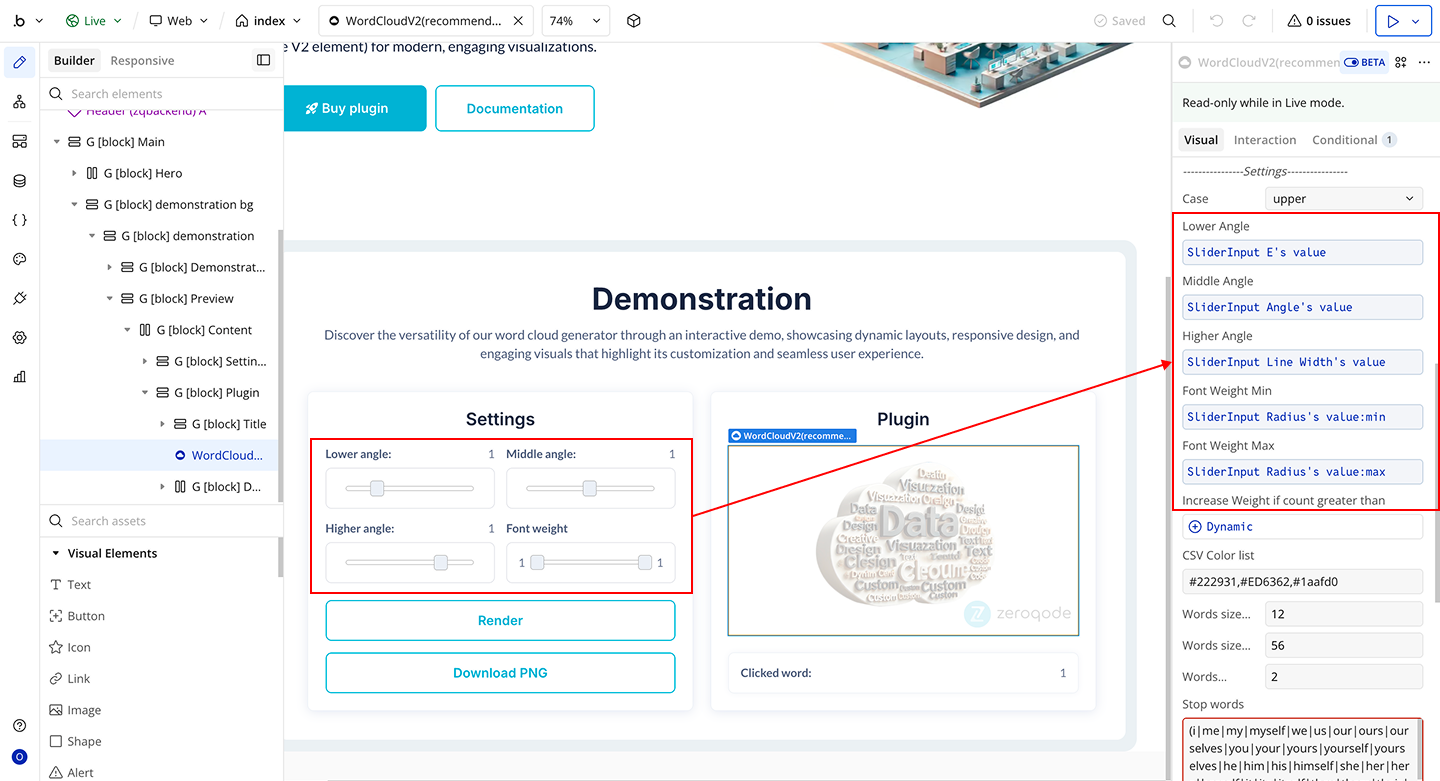Screen dimensions: 1440x781
Task: Select the WordCloud... element in tree
Action: (161, 455)
